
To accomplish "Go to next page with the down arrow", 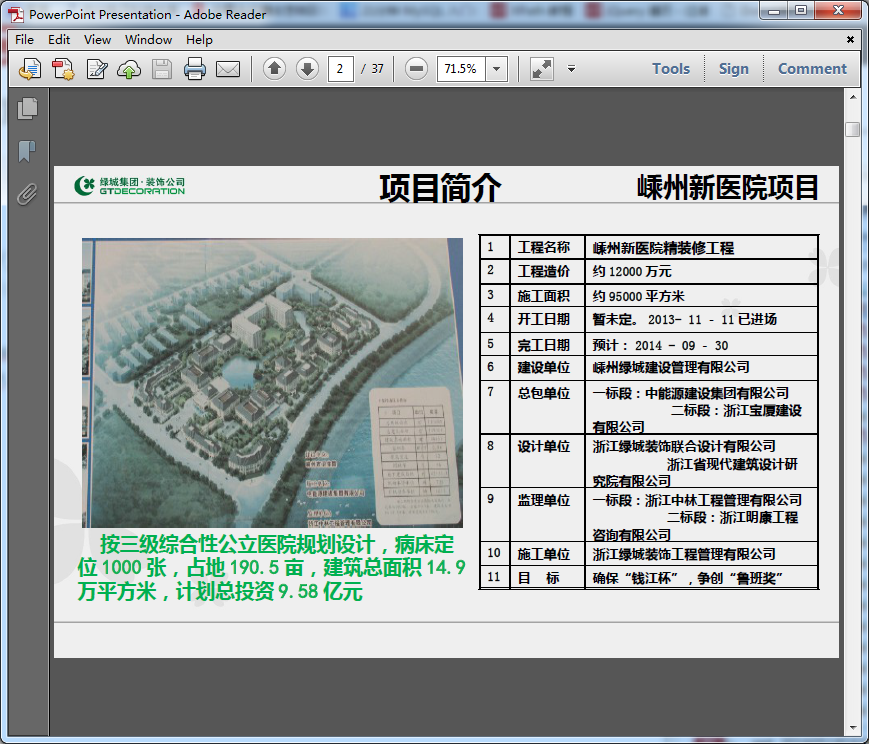I will (307, 69).
